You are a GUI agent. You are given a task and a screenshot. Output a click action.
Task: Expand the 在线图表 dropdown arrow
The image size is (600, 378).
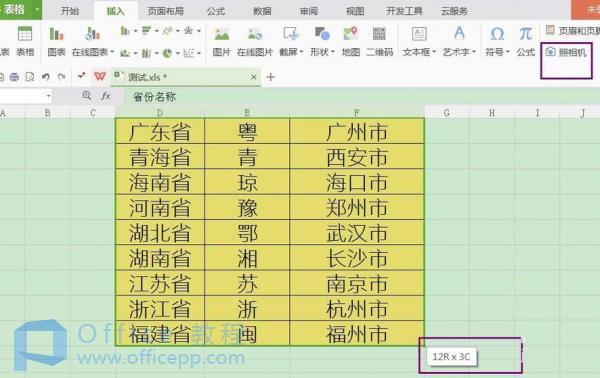tap(112, 52)
